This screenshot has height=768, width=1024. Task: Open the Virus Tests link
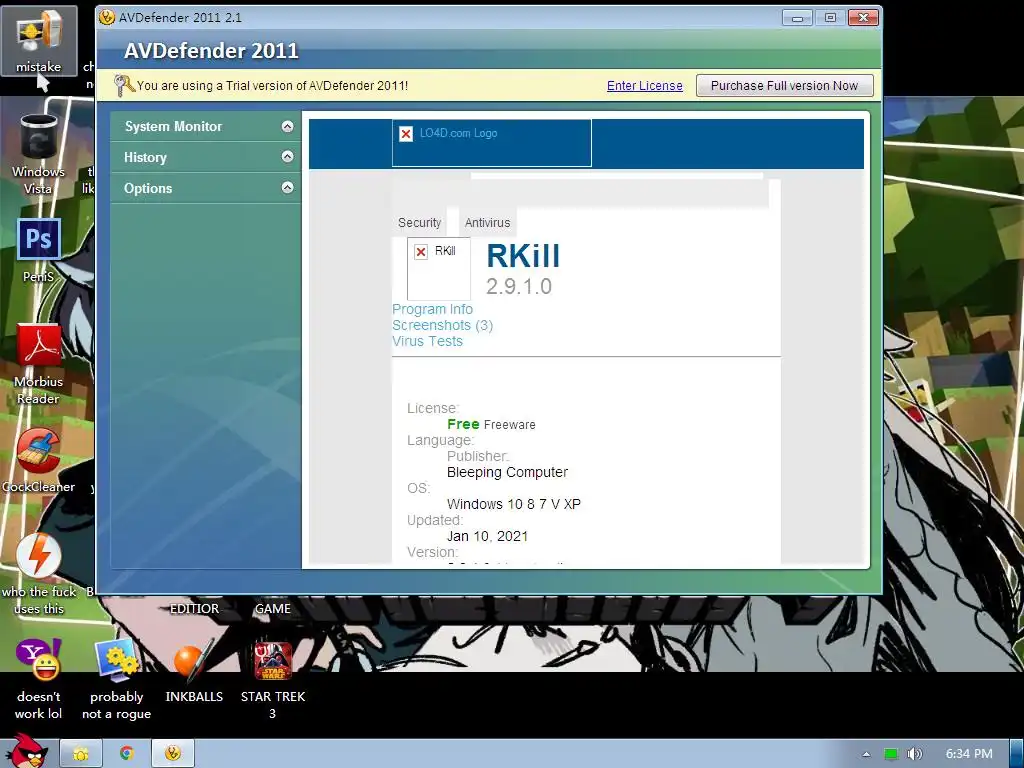click(x=427, y=341)
